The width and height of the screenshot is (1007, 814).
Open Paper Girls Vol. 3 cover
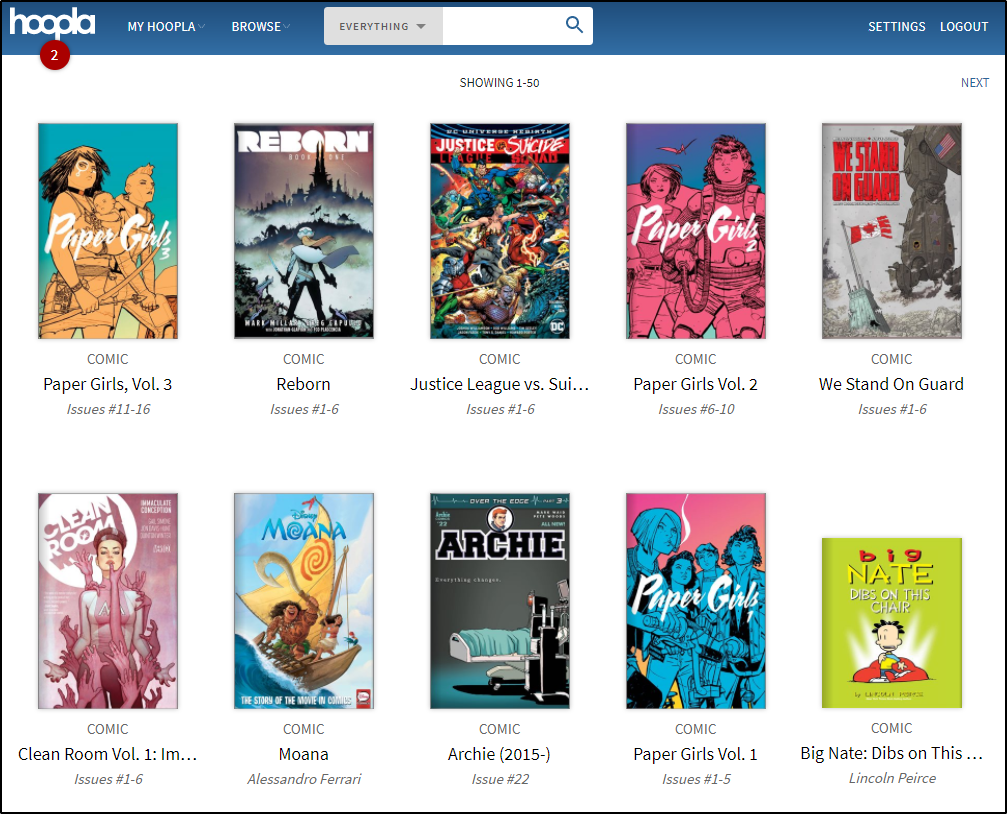coord(108,231)
